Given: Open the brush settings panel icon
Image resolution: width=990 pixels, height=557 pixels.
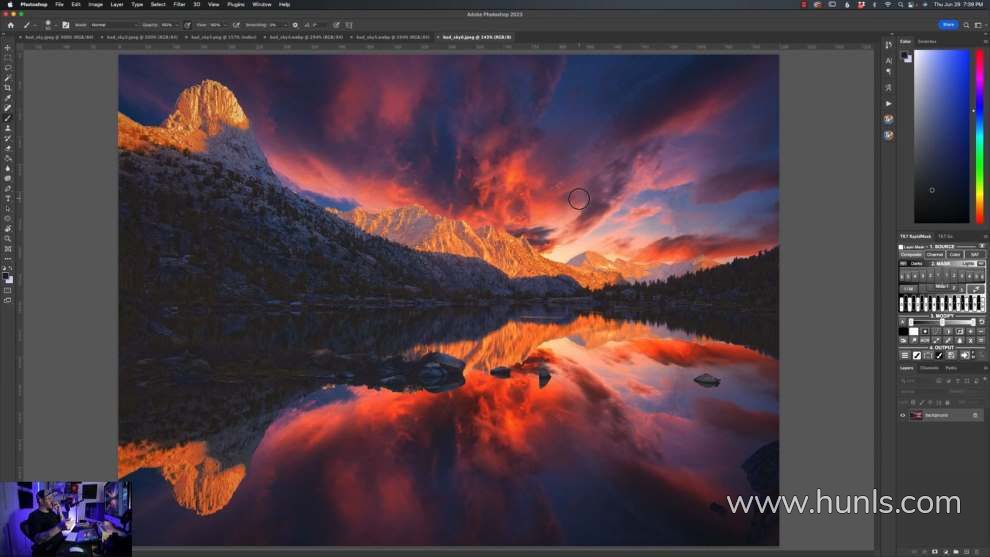Looking at the screenshot, I should coord(66,25).
